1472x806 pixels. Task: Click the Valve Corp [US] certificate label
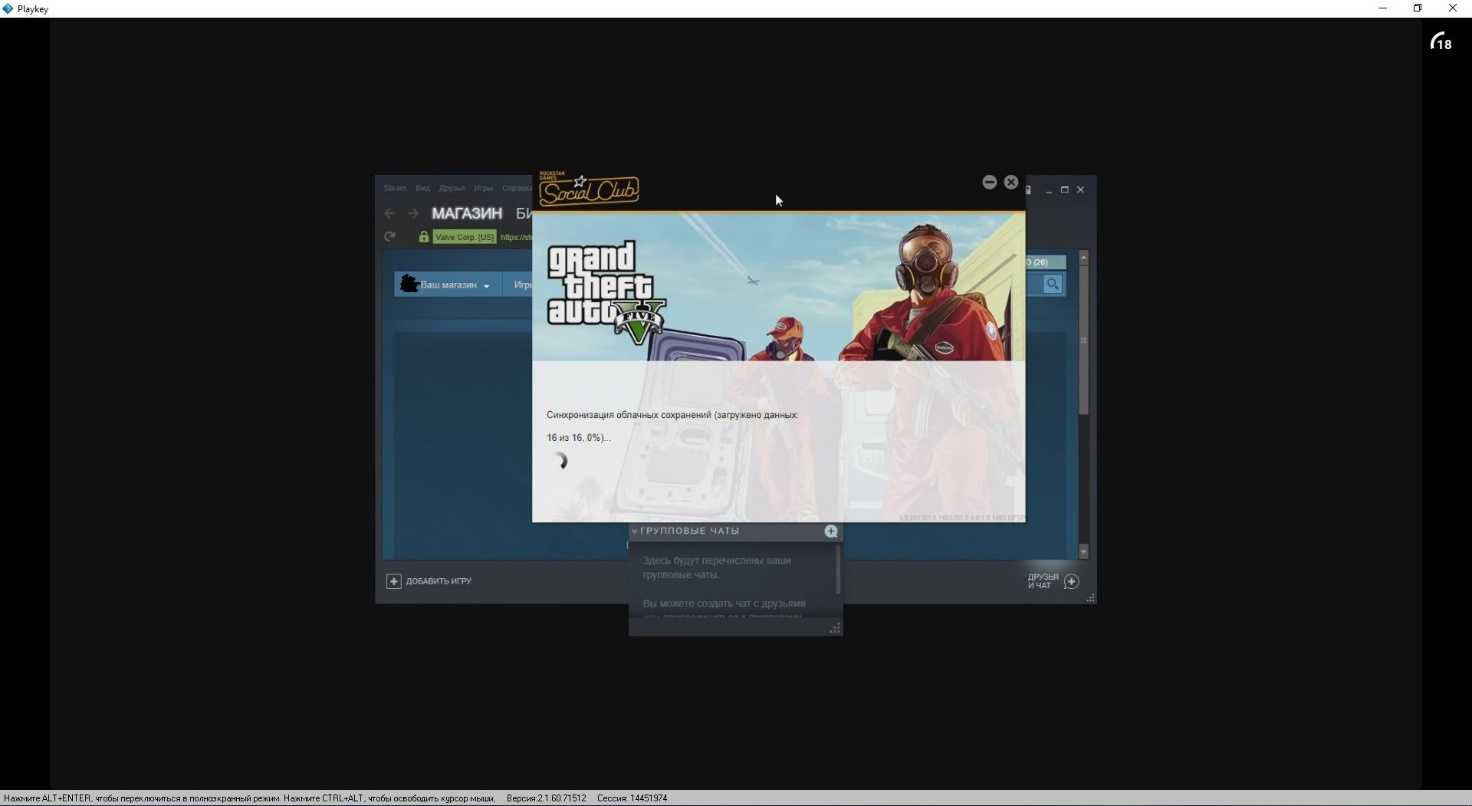[464, 237]
